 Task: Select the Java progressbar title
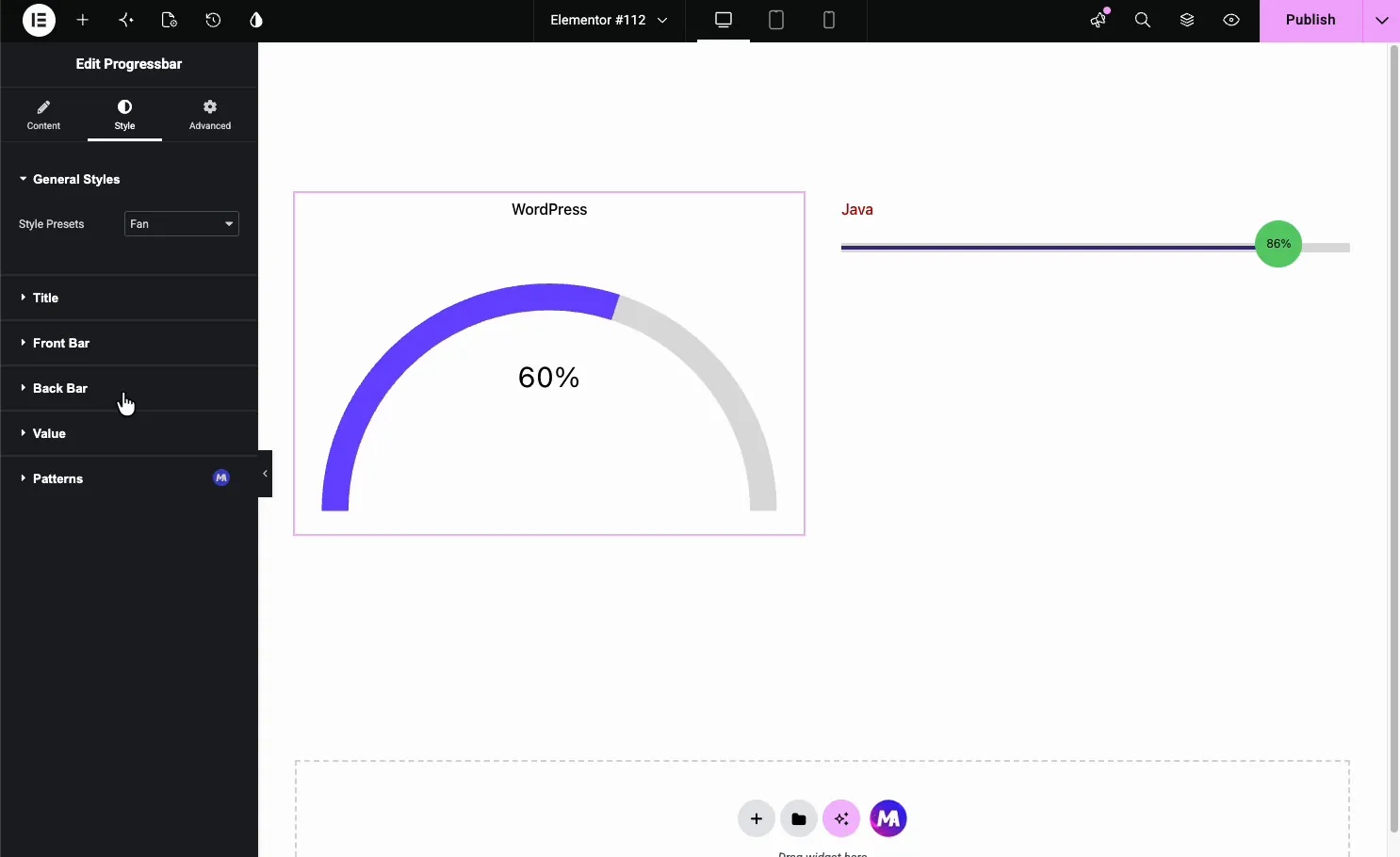(x=857, y=209)
